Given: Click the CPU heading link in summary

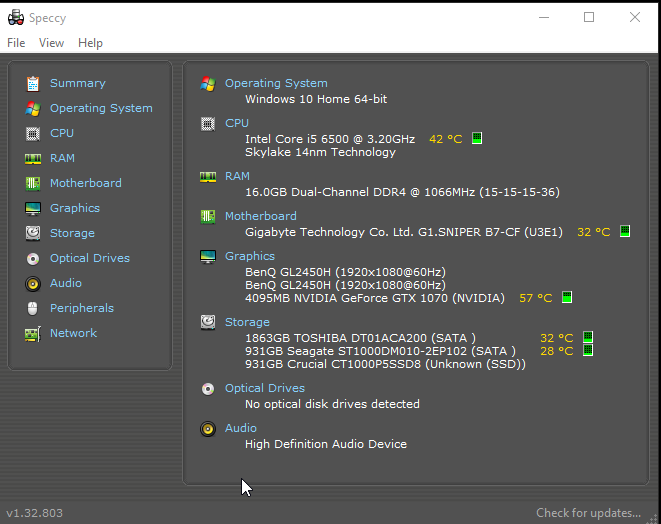Looking at the screenshot, I should [x=237, y=124].
